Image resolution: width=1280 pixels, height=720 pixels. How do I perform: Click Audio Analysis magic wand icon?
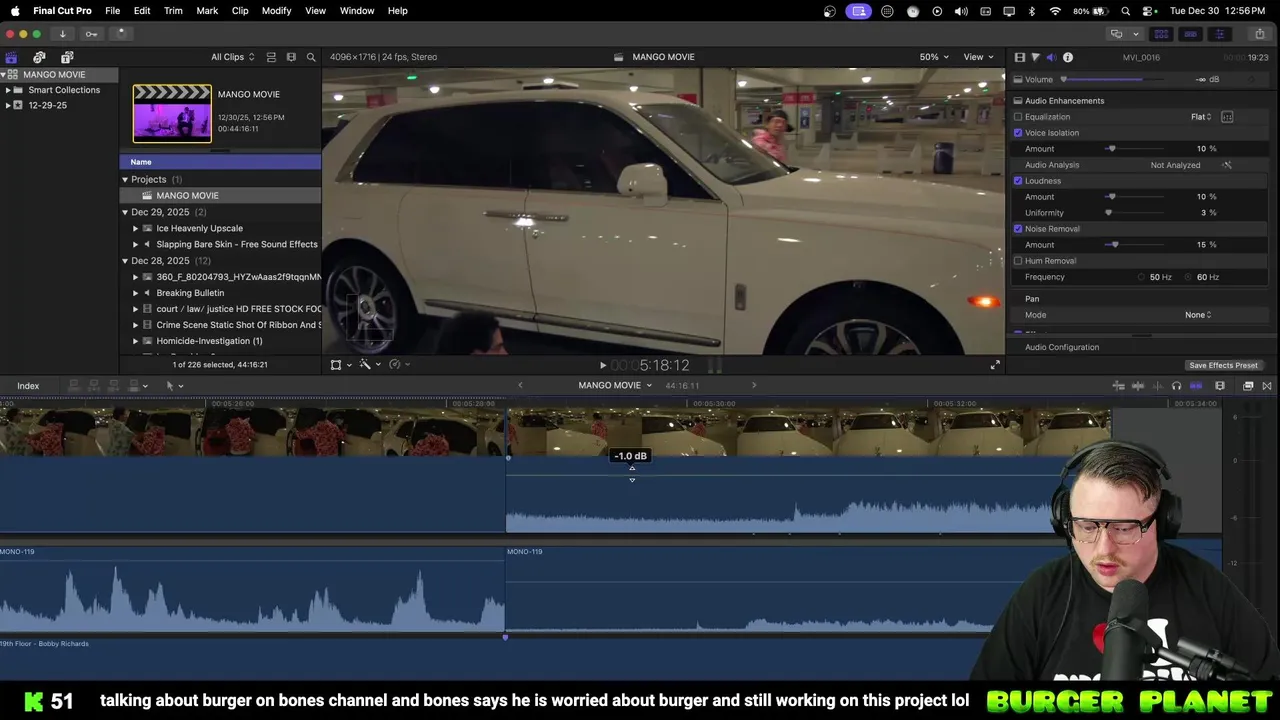coord(1227,165)
